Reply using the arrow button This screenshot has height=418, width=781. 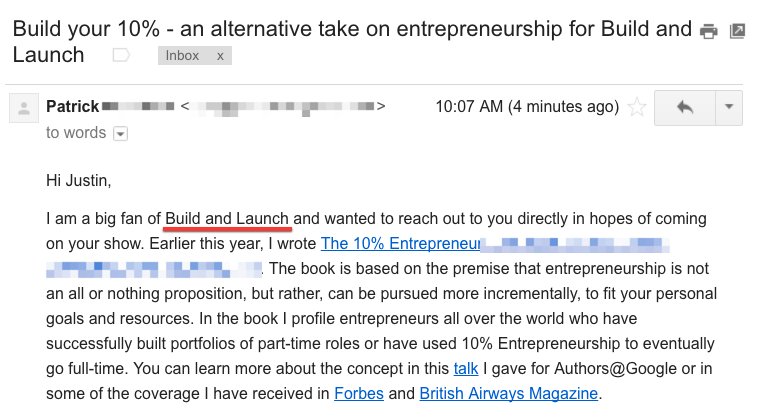(685, 108)
